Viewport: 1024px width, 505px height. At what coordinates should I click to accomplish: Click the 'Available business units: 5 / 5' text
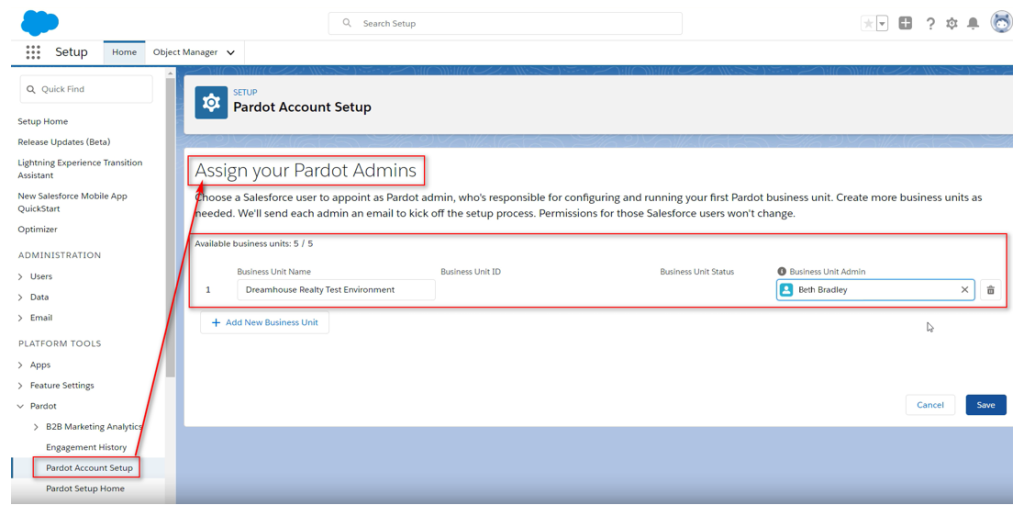point(253,244)
